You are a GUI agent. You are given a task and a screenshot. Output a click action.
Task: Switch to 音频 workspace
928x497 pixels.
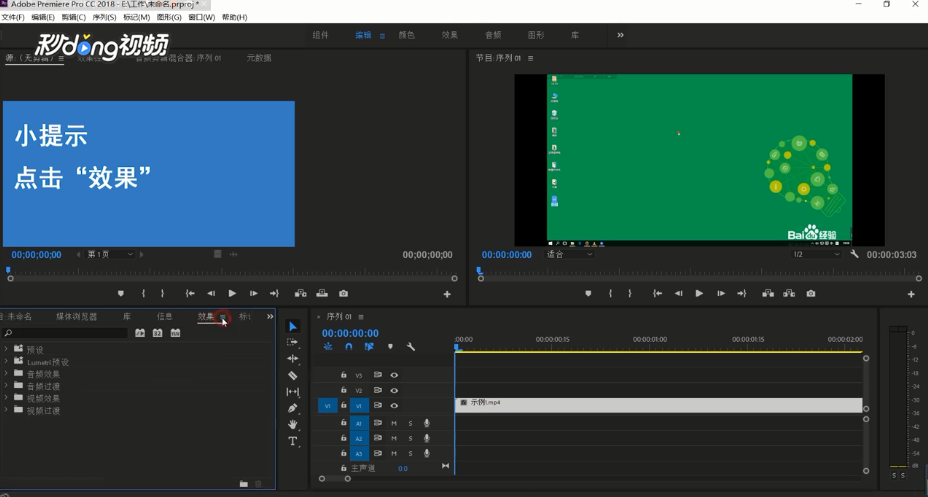(x=493, y=35)
